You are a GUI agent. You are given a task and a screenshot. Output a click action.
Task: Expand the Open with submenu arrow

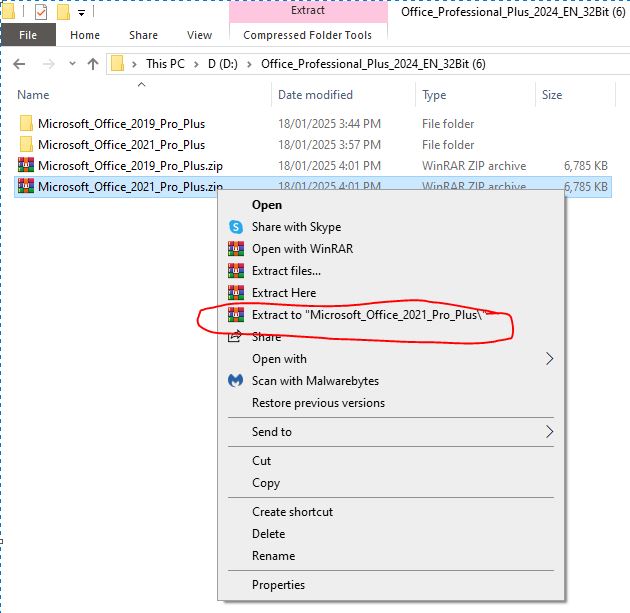pyautogui.click(x=549, y=359)
